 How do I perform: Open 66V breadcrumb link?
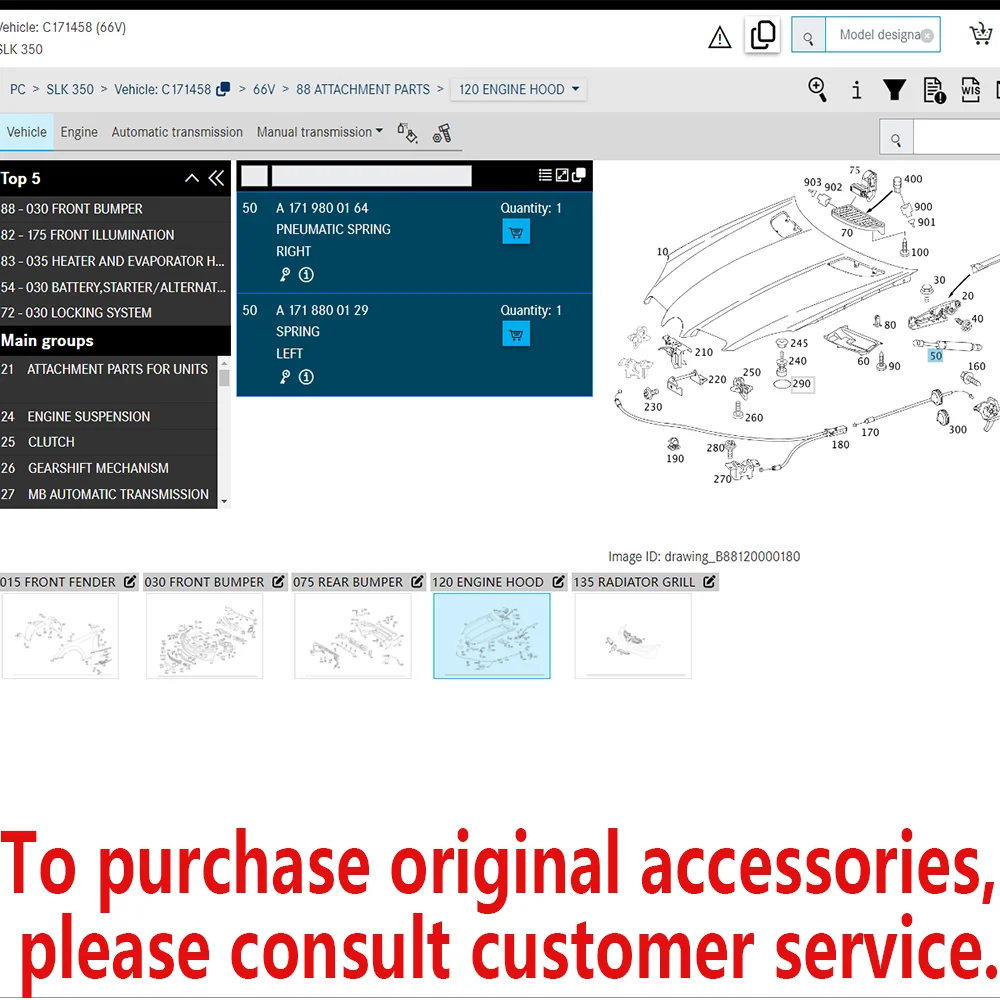263,89
